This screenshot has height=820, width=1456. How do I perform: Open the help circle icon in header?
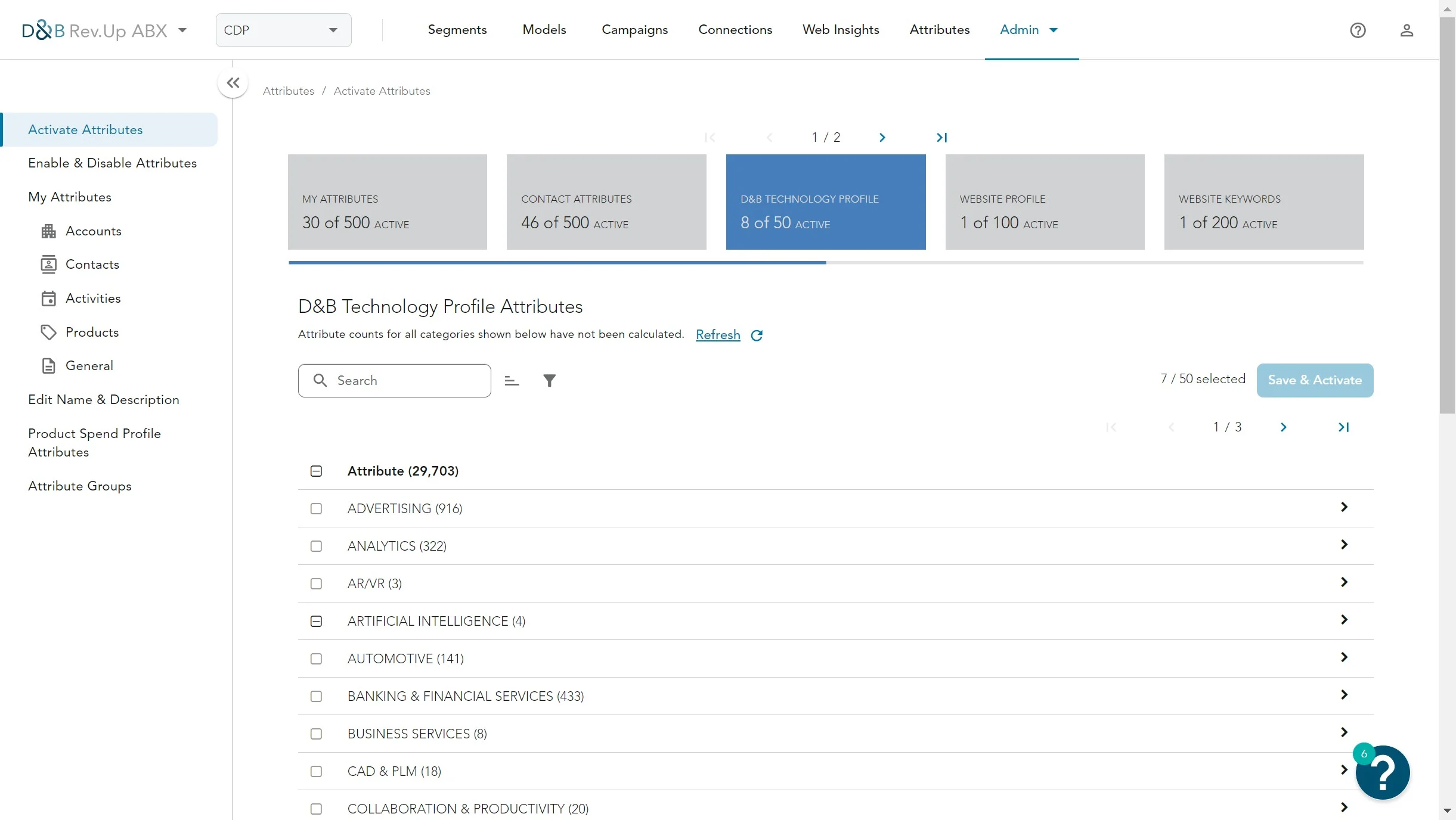1358,30
